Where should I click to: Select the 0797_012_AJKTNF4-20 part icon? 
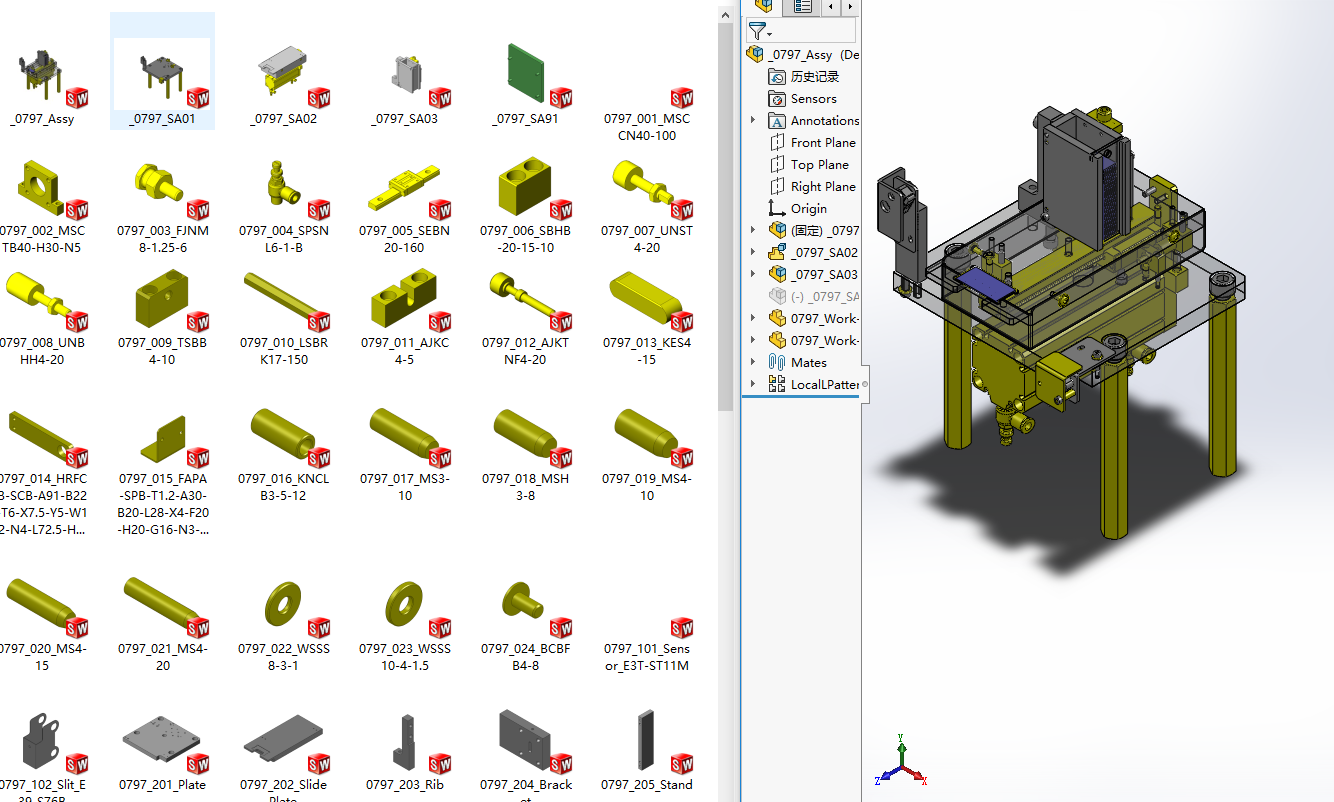[x=526, y=300]
